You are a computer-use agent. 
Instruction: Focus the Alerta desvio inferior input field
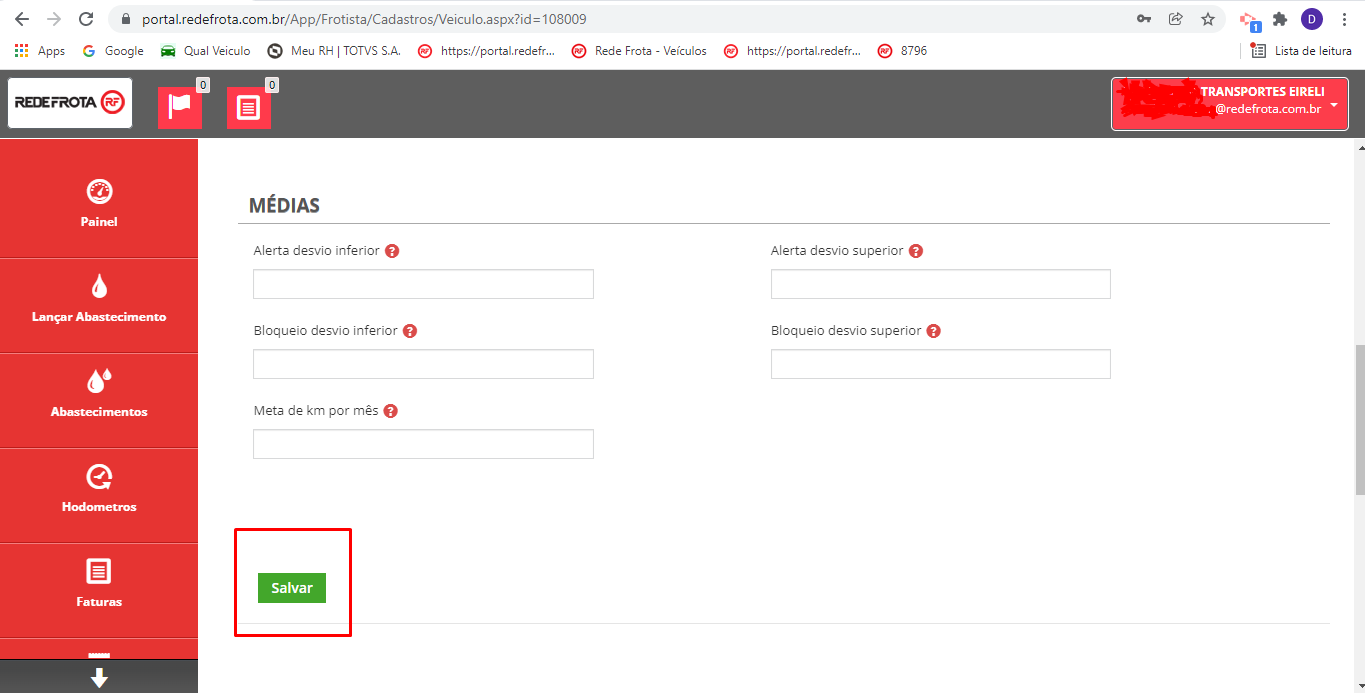(423, 284)
